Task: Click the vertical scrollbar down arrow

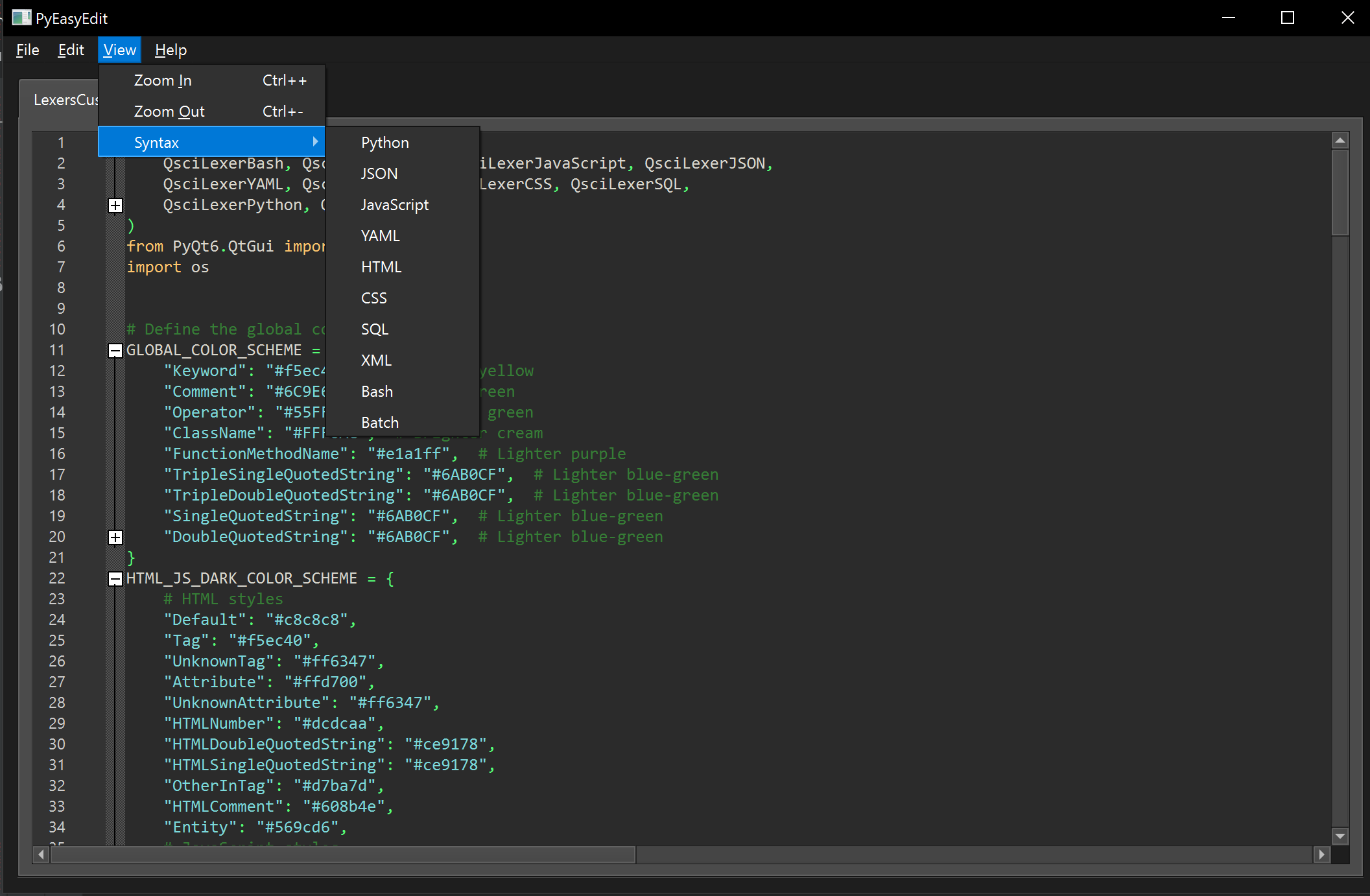Action: click(1340, 836)
